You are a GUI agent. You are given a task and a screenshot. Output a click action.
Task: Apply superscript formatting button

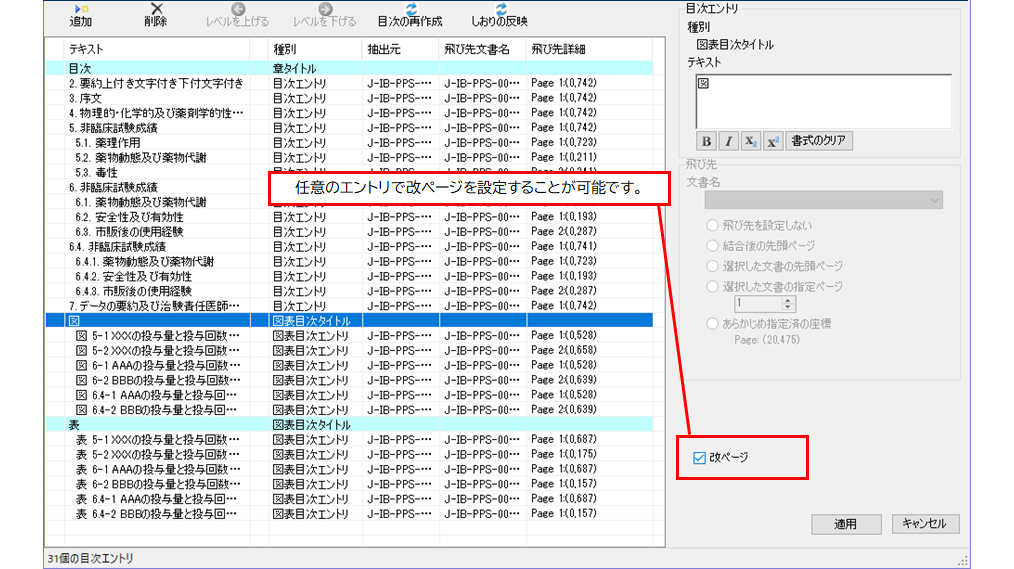[x=772, y=141]
